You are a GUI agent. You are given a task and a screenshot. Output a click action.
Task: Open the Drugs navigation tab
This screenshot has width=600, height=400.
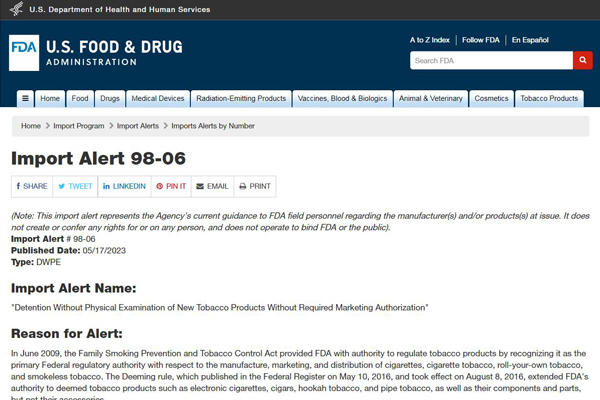(110, 98)
